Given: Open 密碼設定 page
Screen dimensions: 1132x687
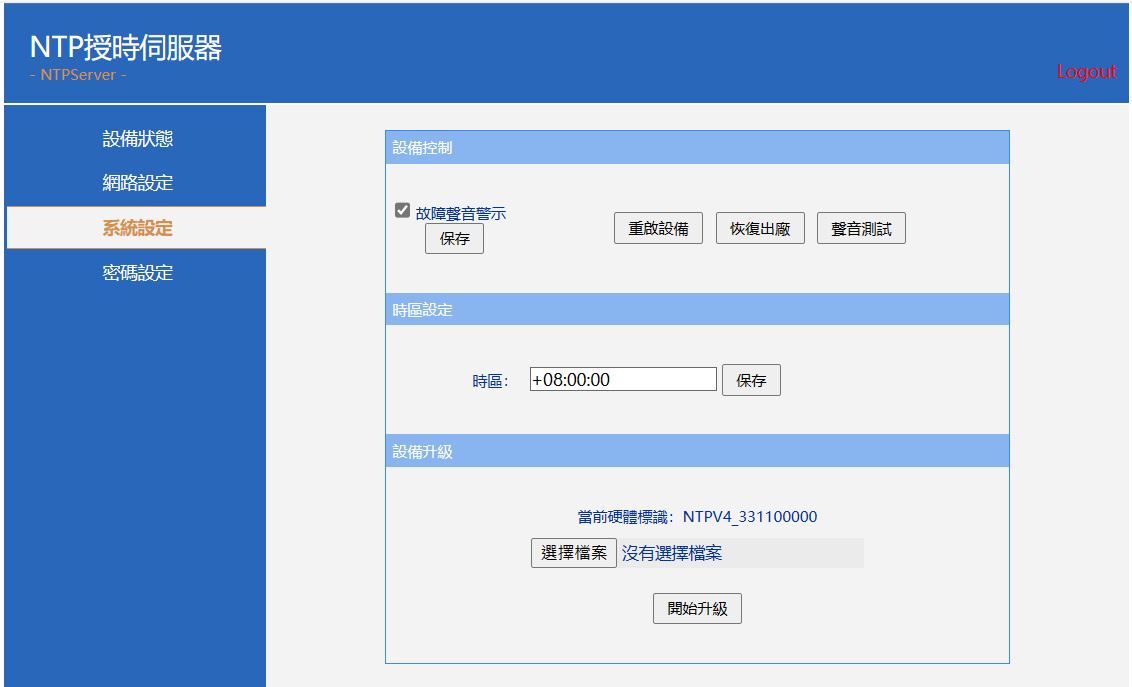Looking at the screenshot, I should pyautogui.click(x=137, y=273).
